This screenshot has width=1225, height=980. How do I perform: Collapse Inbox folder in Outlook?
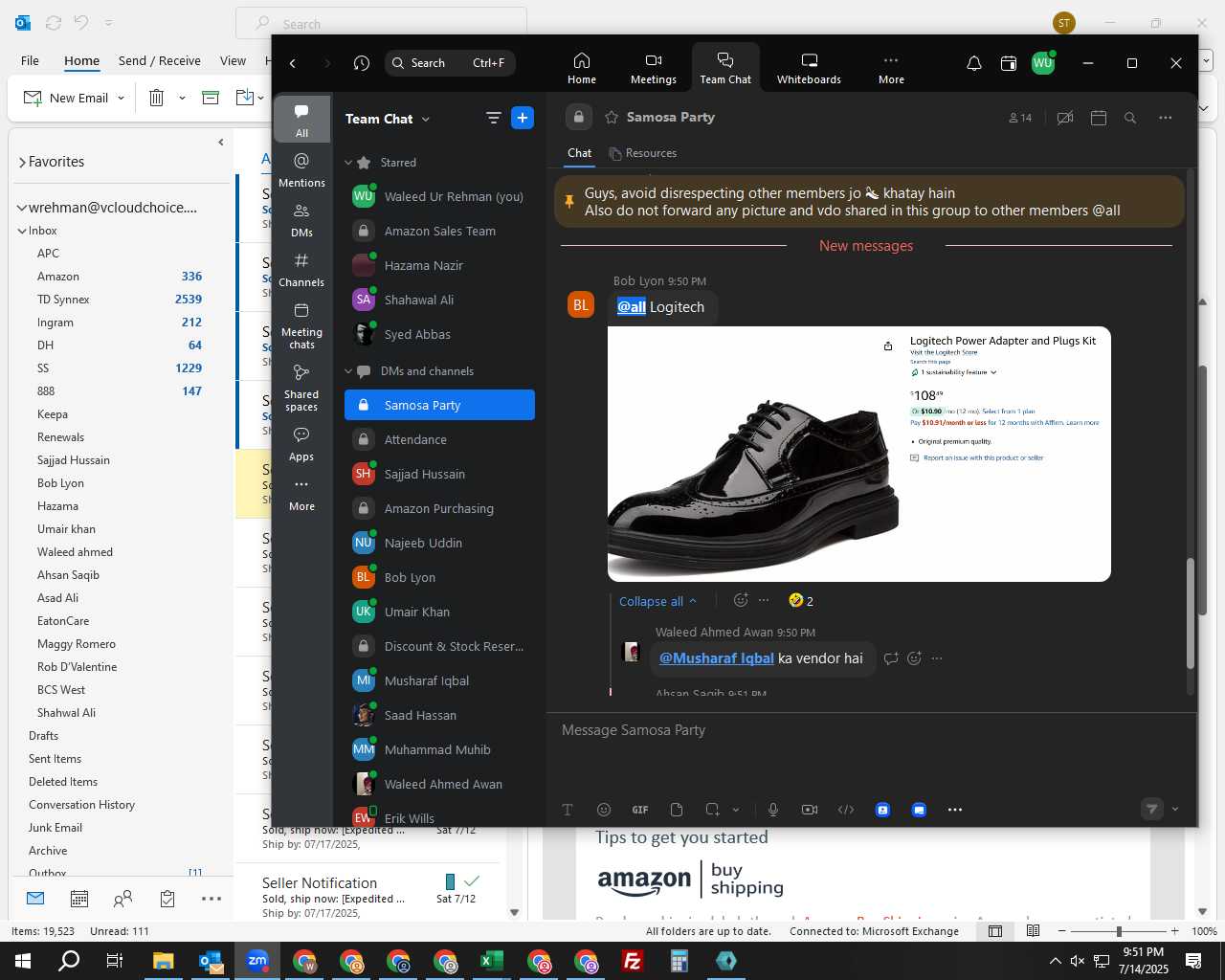coord(22,231)
